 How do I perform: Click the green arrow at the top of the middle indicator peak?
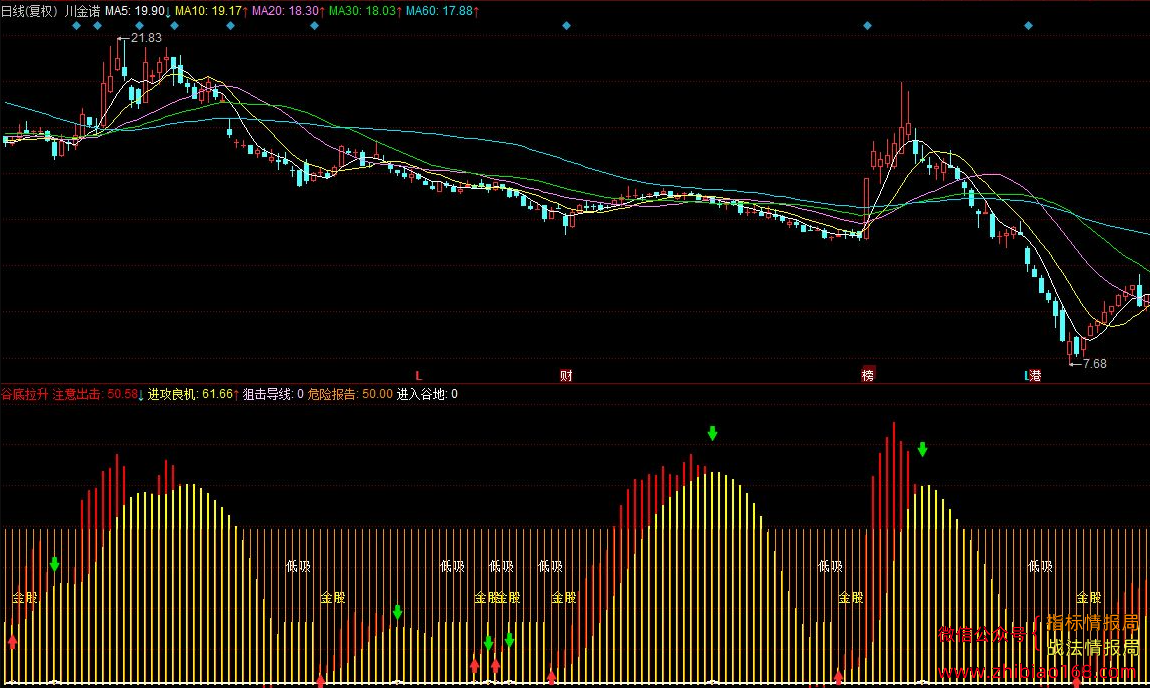click(x=712, y=433)
